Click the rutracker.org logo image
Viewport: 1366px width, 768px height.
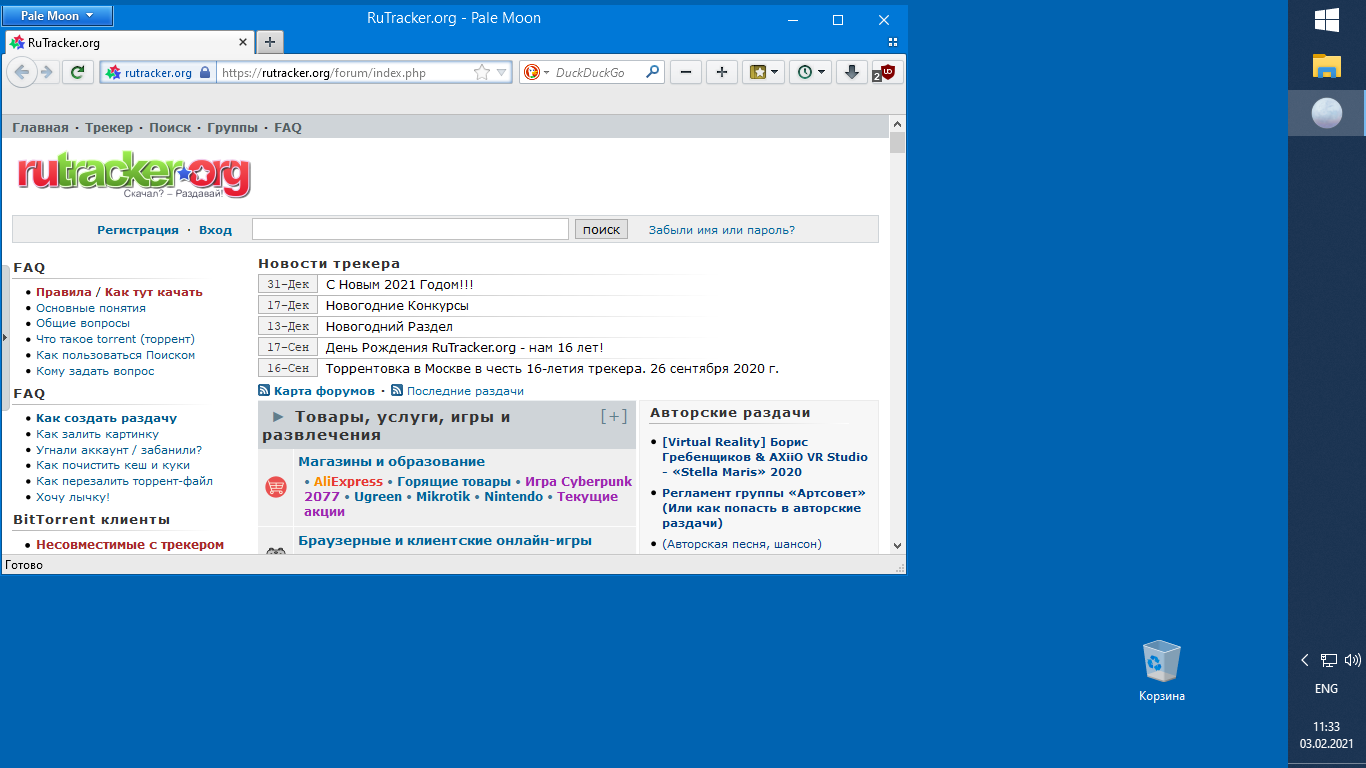[x=133, y=176]
